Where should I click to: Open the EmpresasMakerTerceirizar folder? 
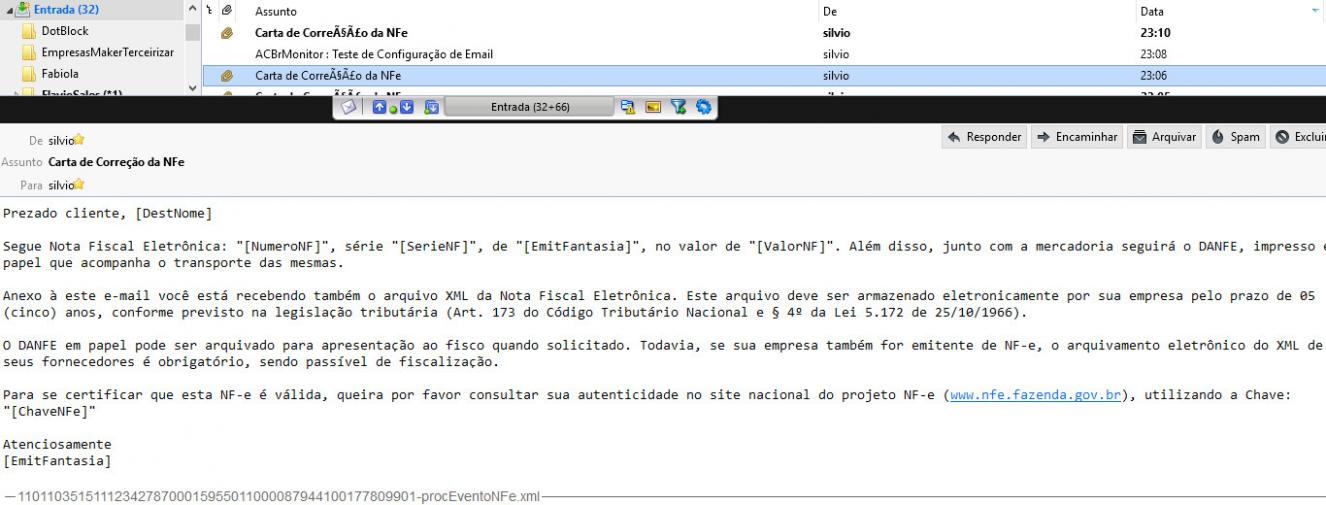point(108,52)
